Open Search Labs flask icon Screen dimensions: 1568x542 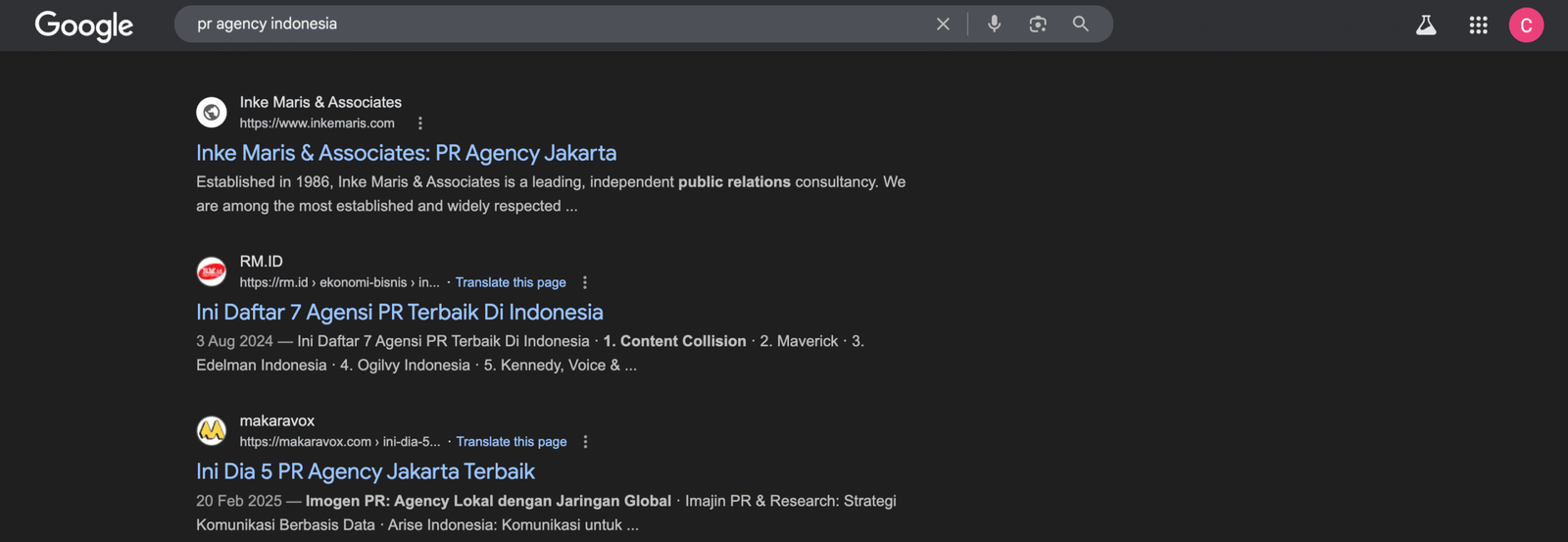coord(1426,25)
